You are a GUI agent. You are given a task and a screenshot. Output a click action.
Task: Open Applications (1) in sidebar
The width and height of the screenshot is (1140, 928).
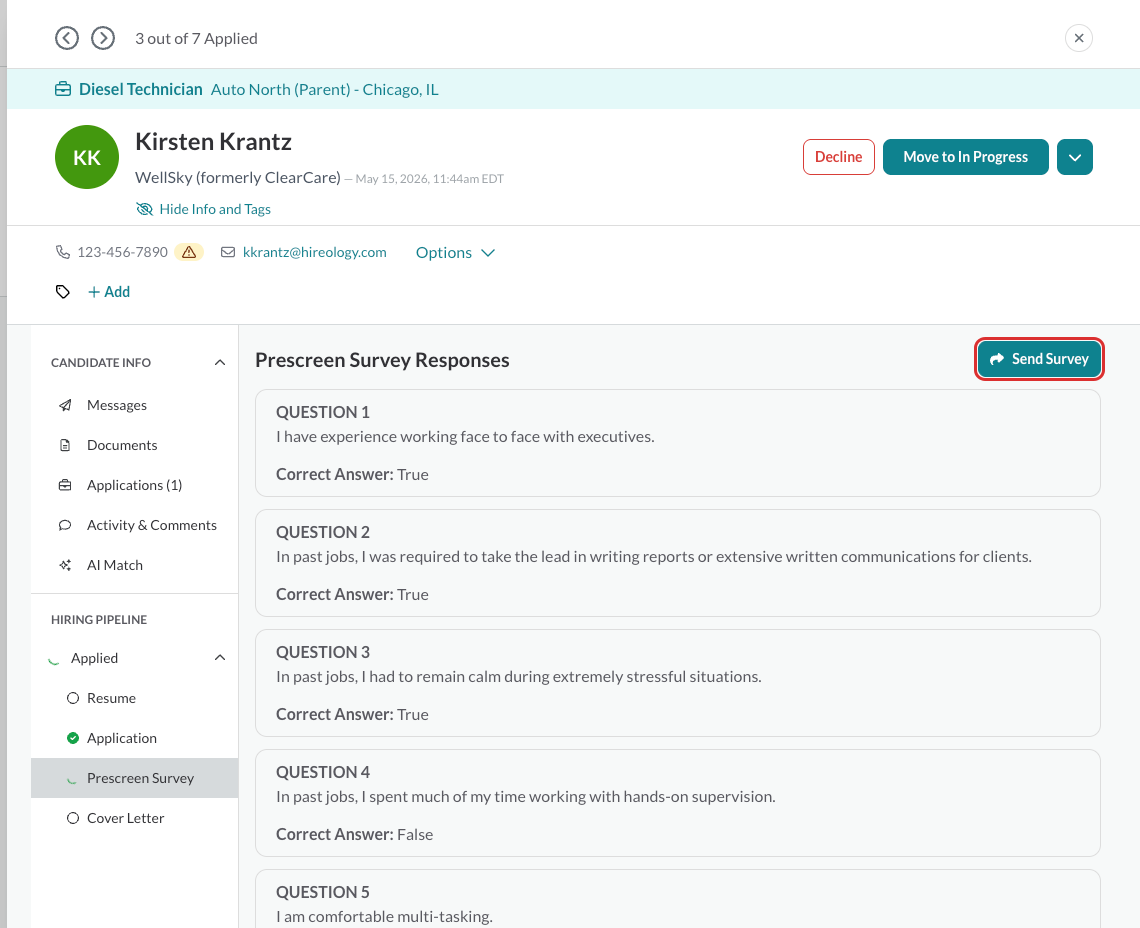tap(135, 485)
